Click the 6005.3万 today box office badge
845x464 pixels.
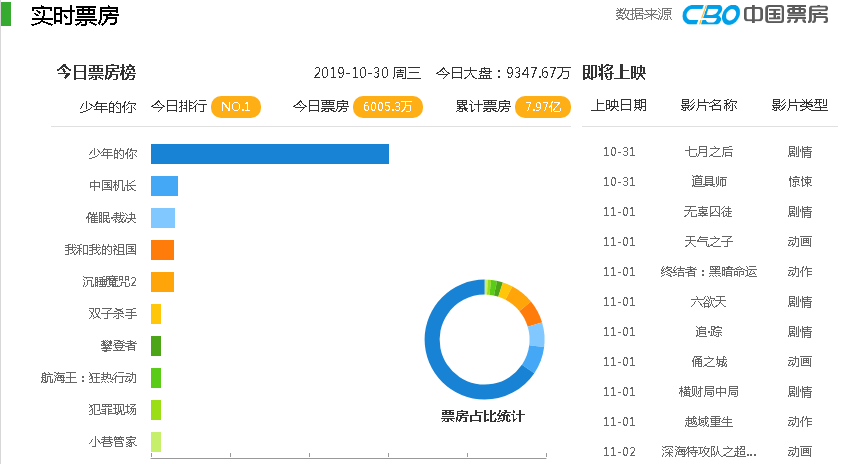click(x=387, y=107)
